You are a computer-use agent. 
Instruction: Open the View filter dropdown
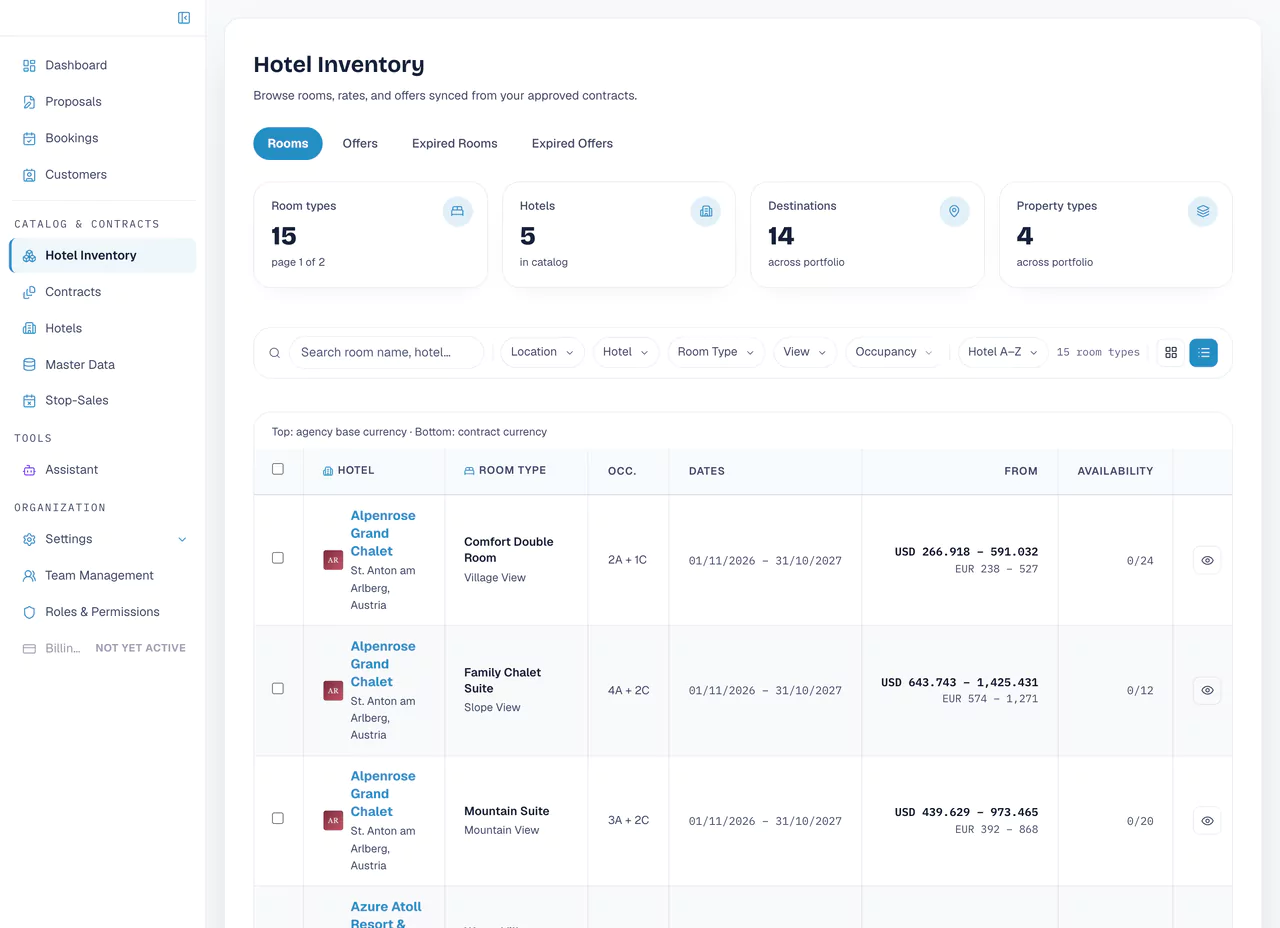click(805, 352)
